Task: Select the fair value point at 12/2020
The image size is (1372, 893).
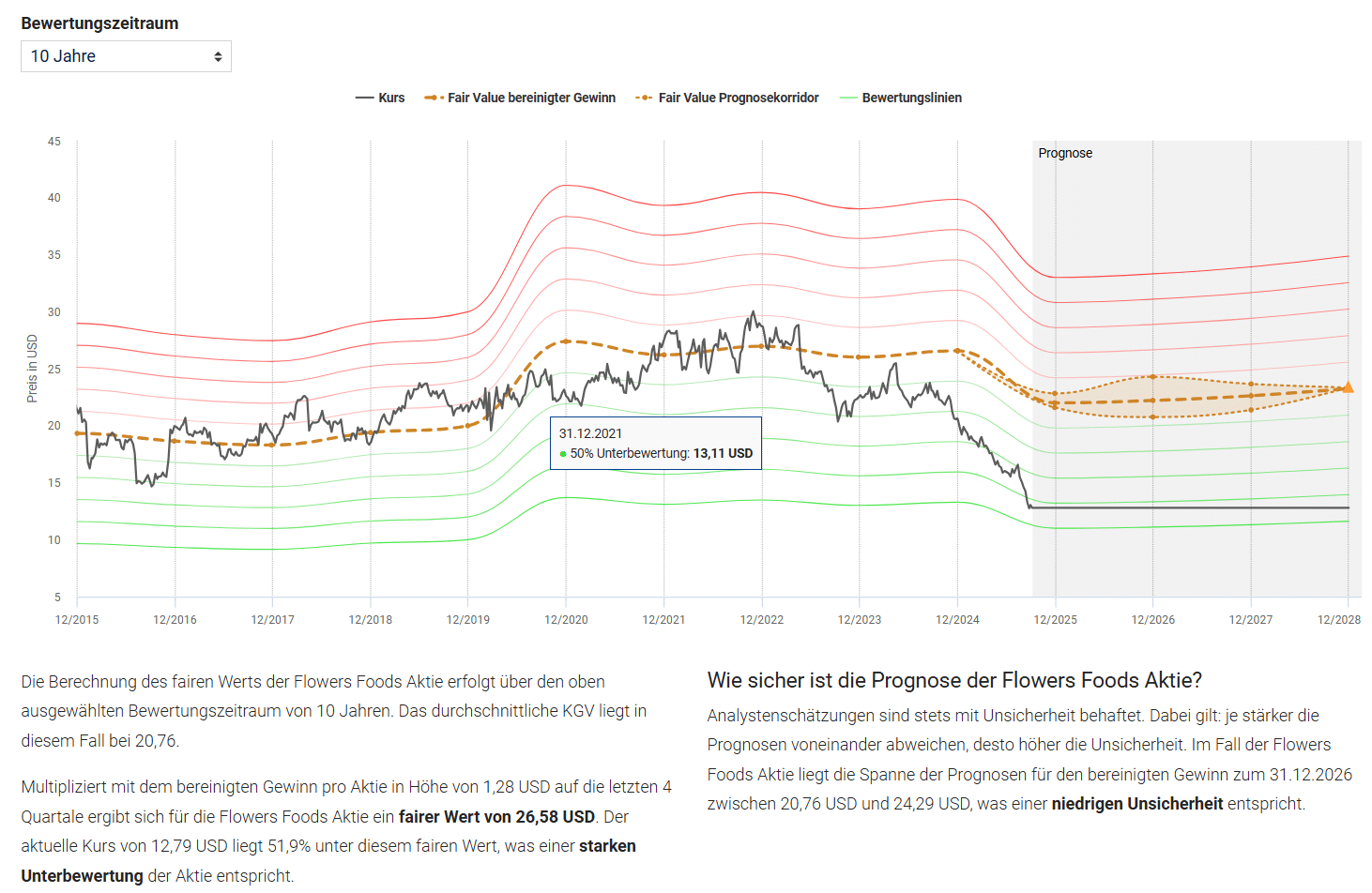Action: click(566, 341)
